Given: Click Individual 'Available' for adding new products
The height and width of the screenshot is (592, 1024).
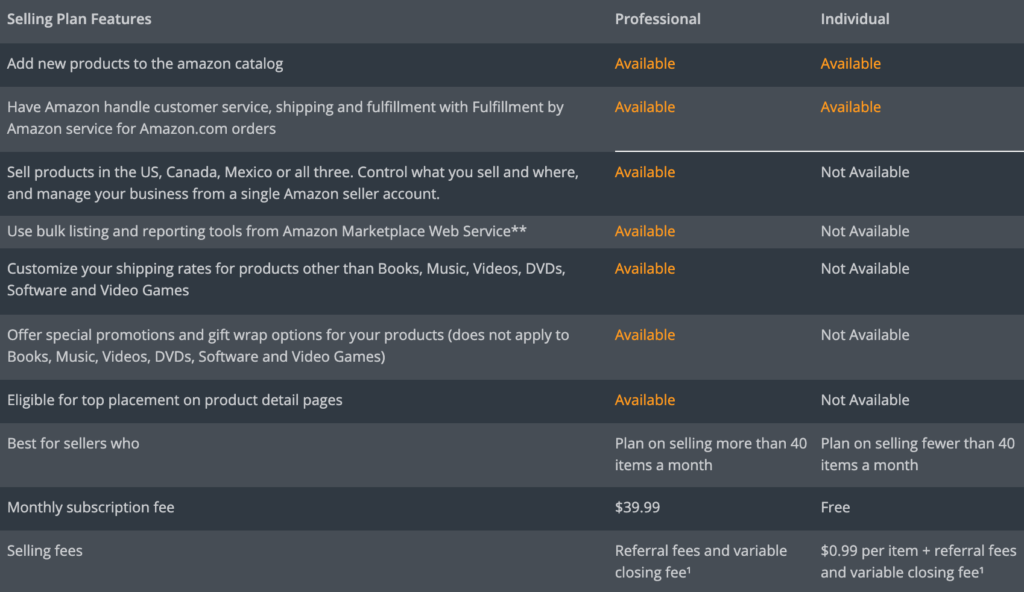Looking at the screenshot, I should [850, 63].
